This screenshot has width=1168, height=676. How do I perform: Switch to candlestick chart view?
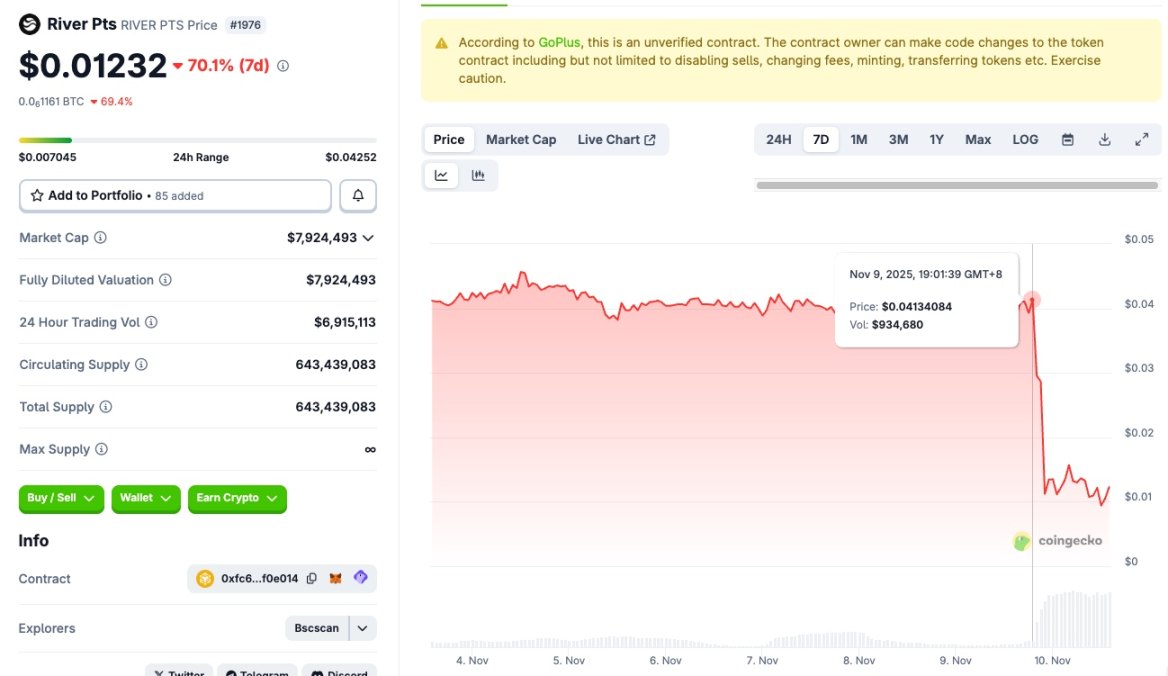478,174
